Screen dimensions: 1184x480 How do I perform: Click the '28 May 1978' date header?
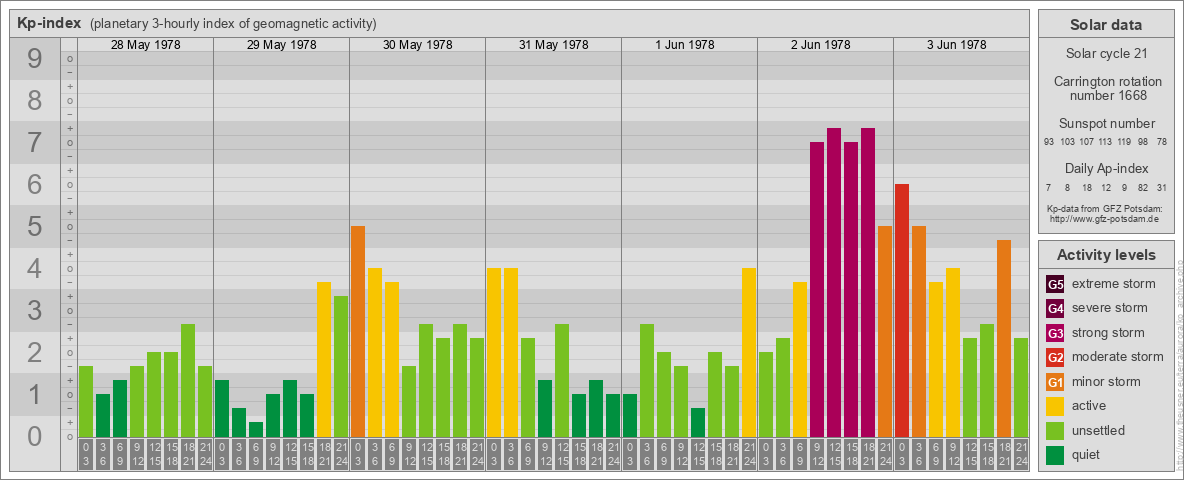tap(146, 45)
